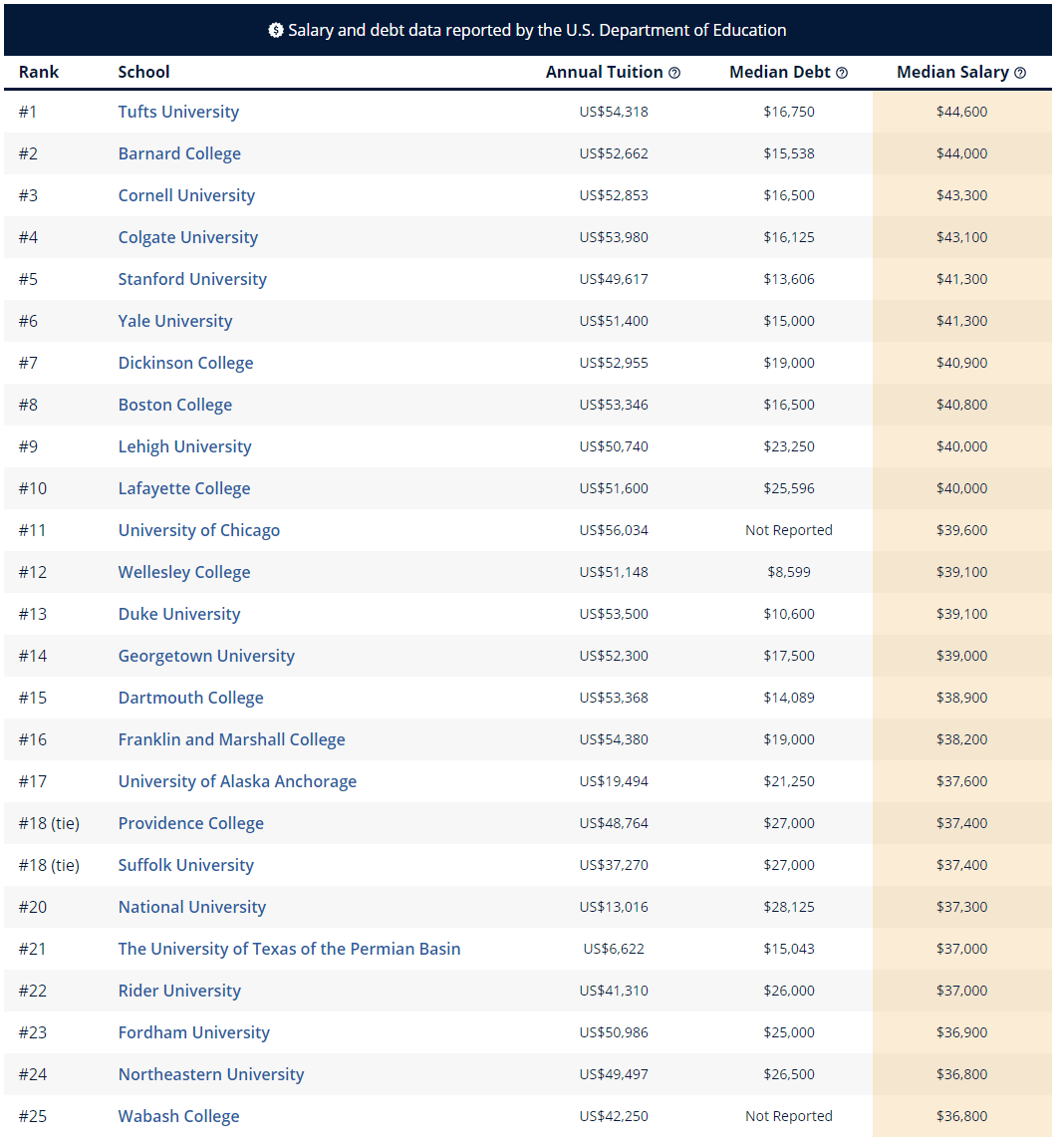Click the US$6,622 tuition value
This screenshot has width=1059, height=1148.
pos(614,949)
